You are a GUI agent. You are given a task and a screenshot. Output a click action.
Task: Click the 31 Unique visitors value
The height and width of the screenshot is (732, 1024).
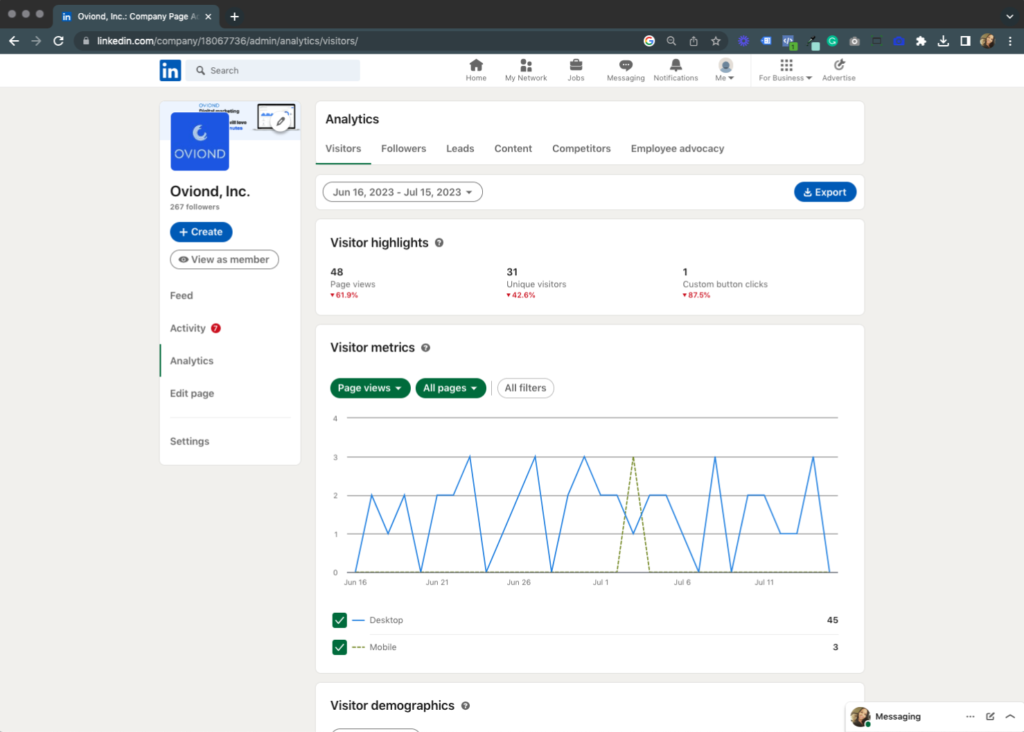pyautogui.click(x=512, y=272)
